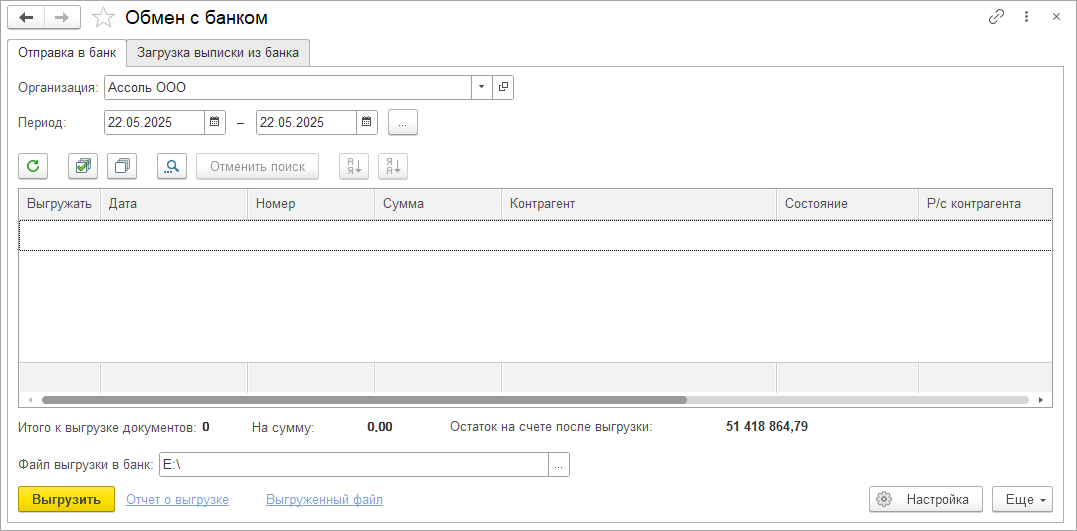
Task: Switch to the Отправка в банк tab
Action: click(67, 53)
